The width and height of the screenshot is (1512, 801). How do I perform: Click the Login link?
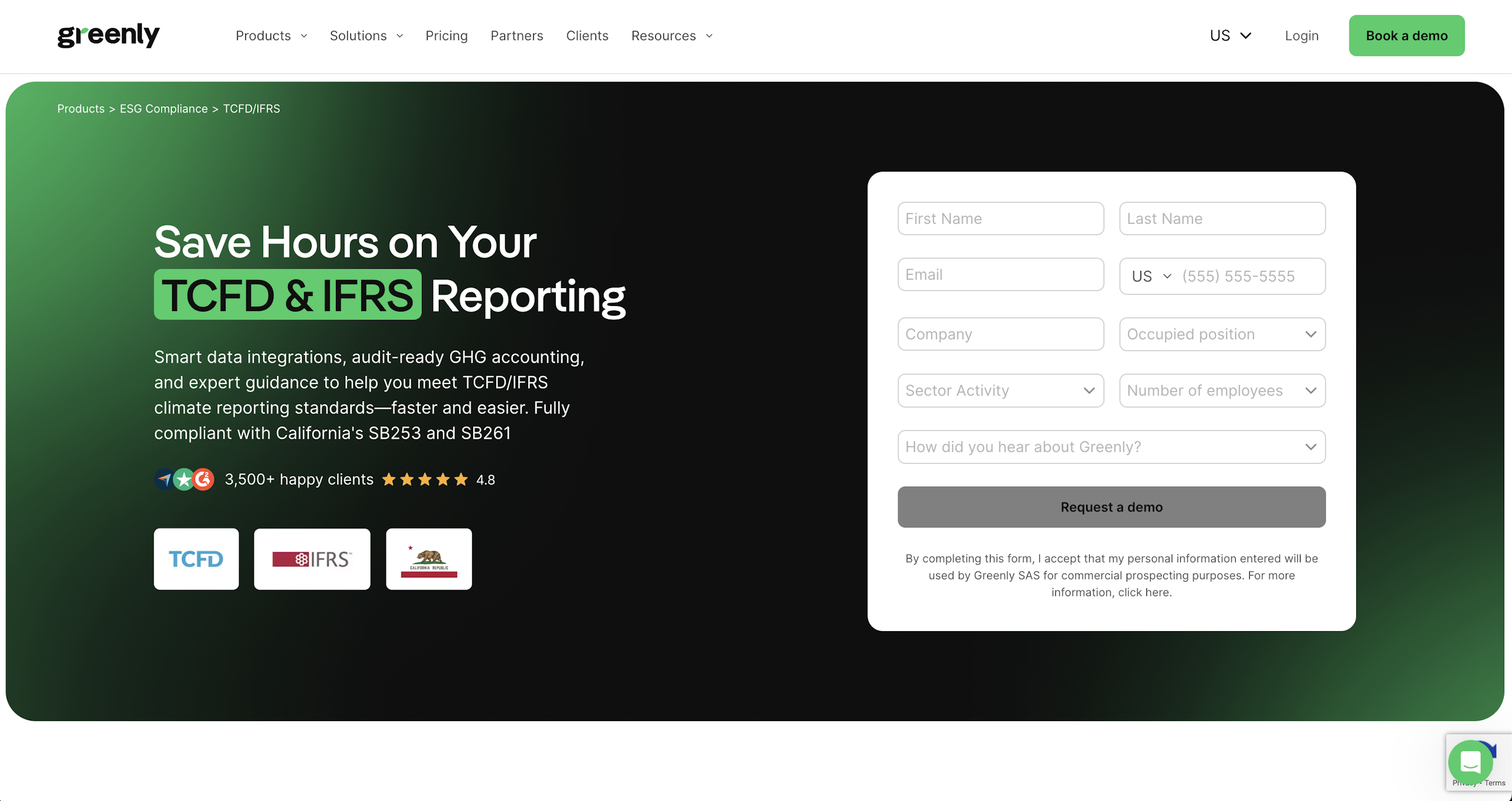[1301, 36]
